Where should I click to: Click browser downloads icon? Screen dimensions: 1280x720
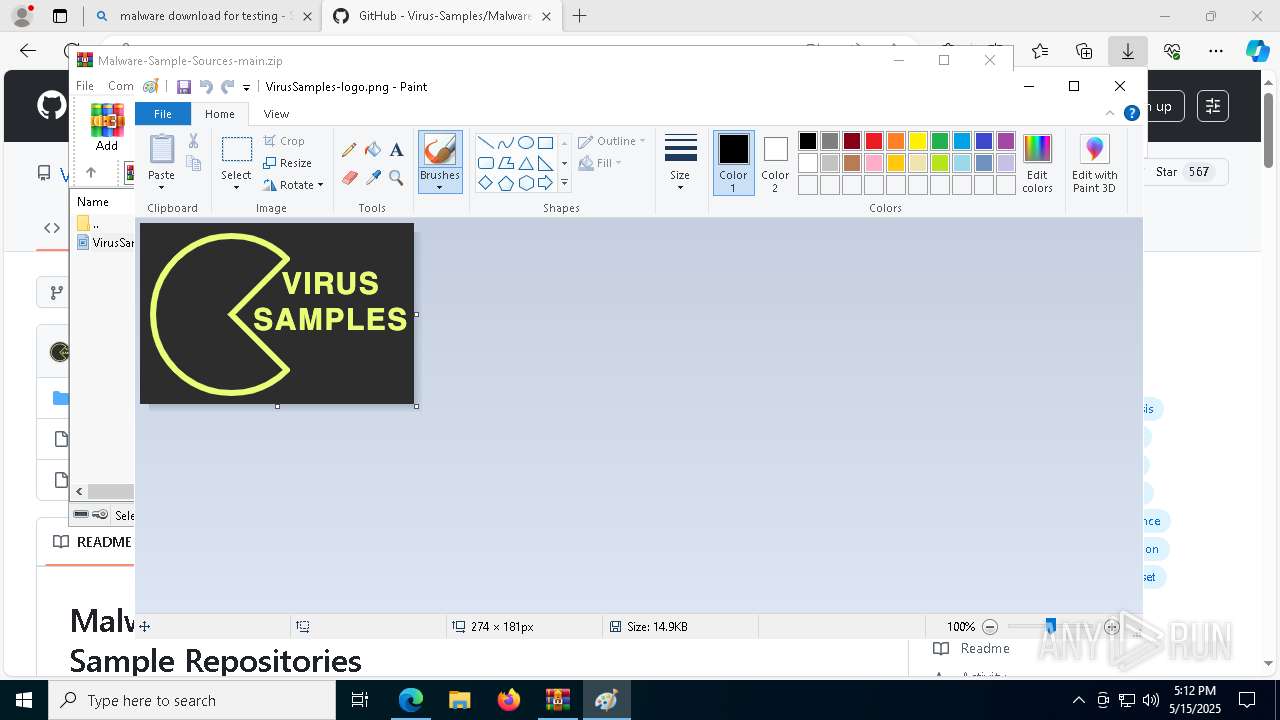click(x=1128, y=51)
